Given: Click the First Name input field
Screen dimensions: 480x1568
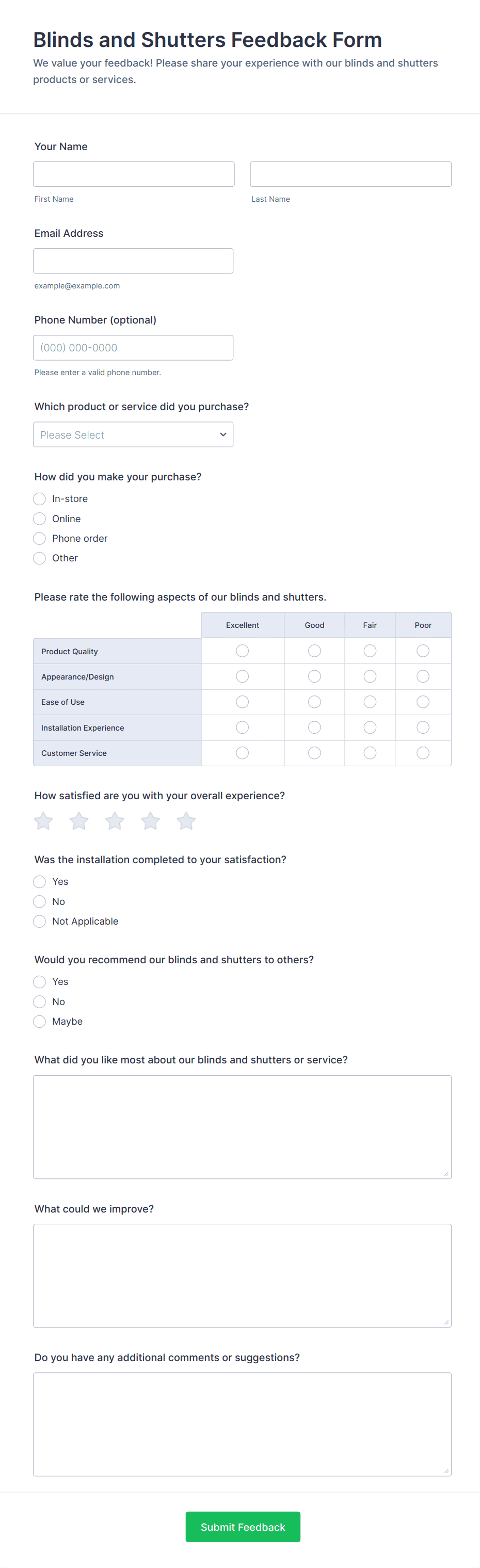Looking at the screenshot, I should (133, 174).
